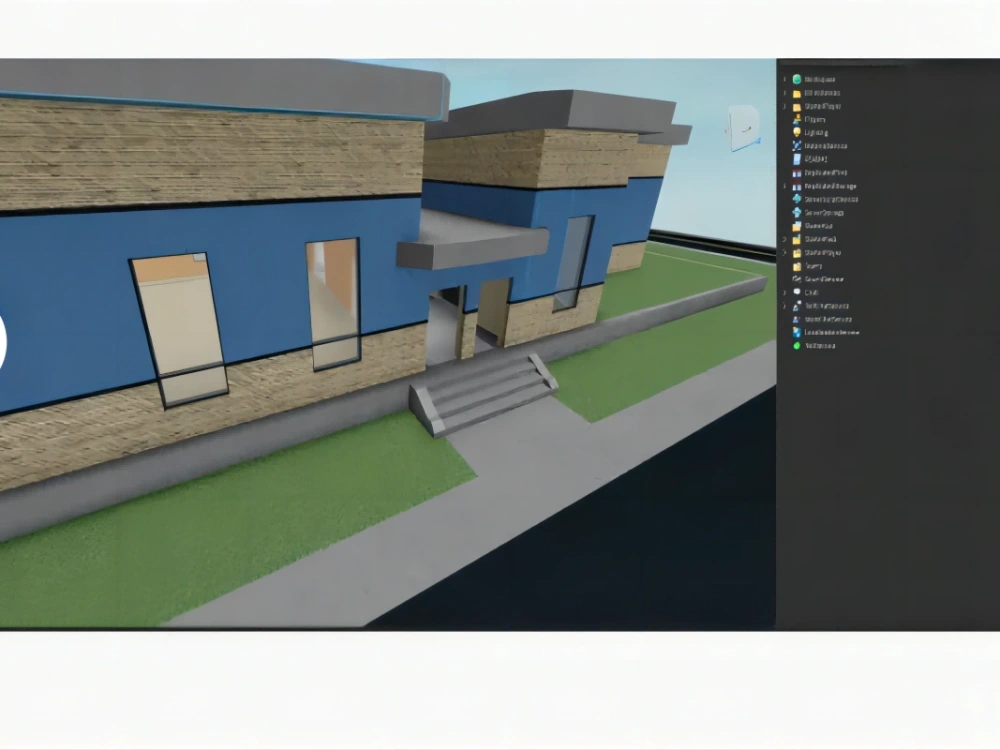
Task: Select the Players service icon
Action: (x=796, y=119)
